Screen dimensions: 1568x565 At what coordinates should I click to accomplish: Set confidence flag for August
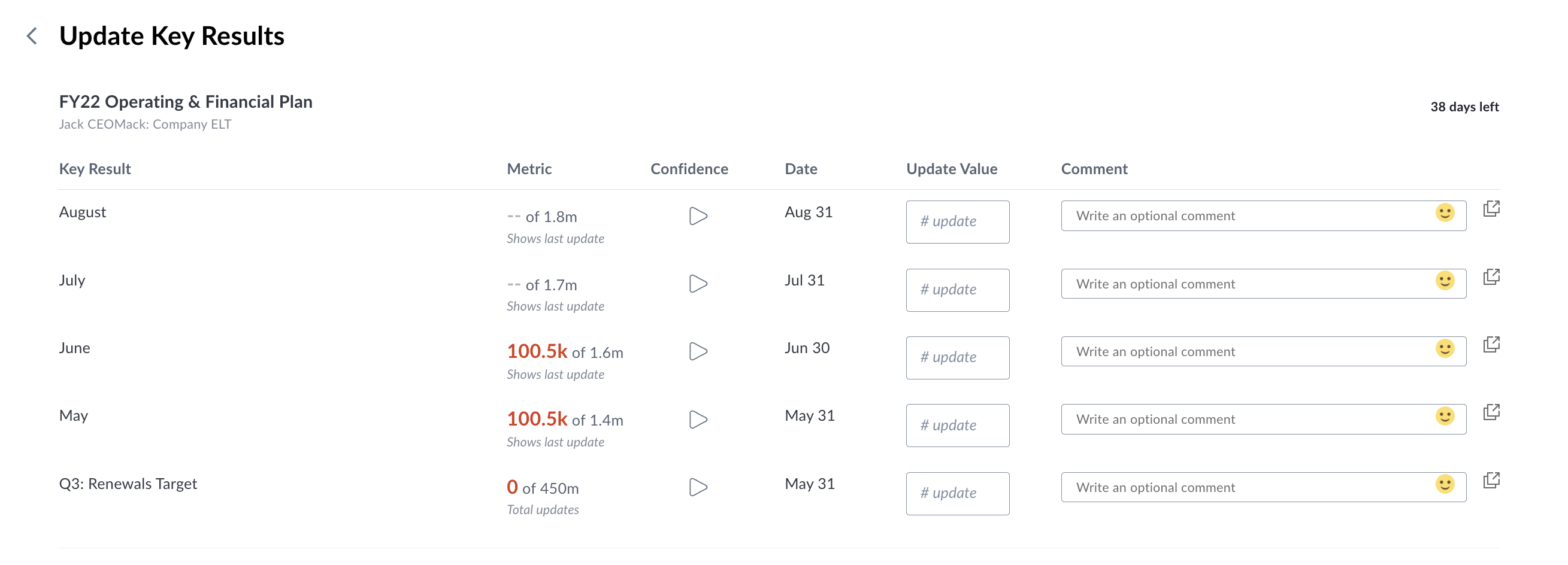coord(698,216)
